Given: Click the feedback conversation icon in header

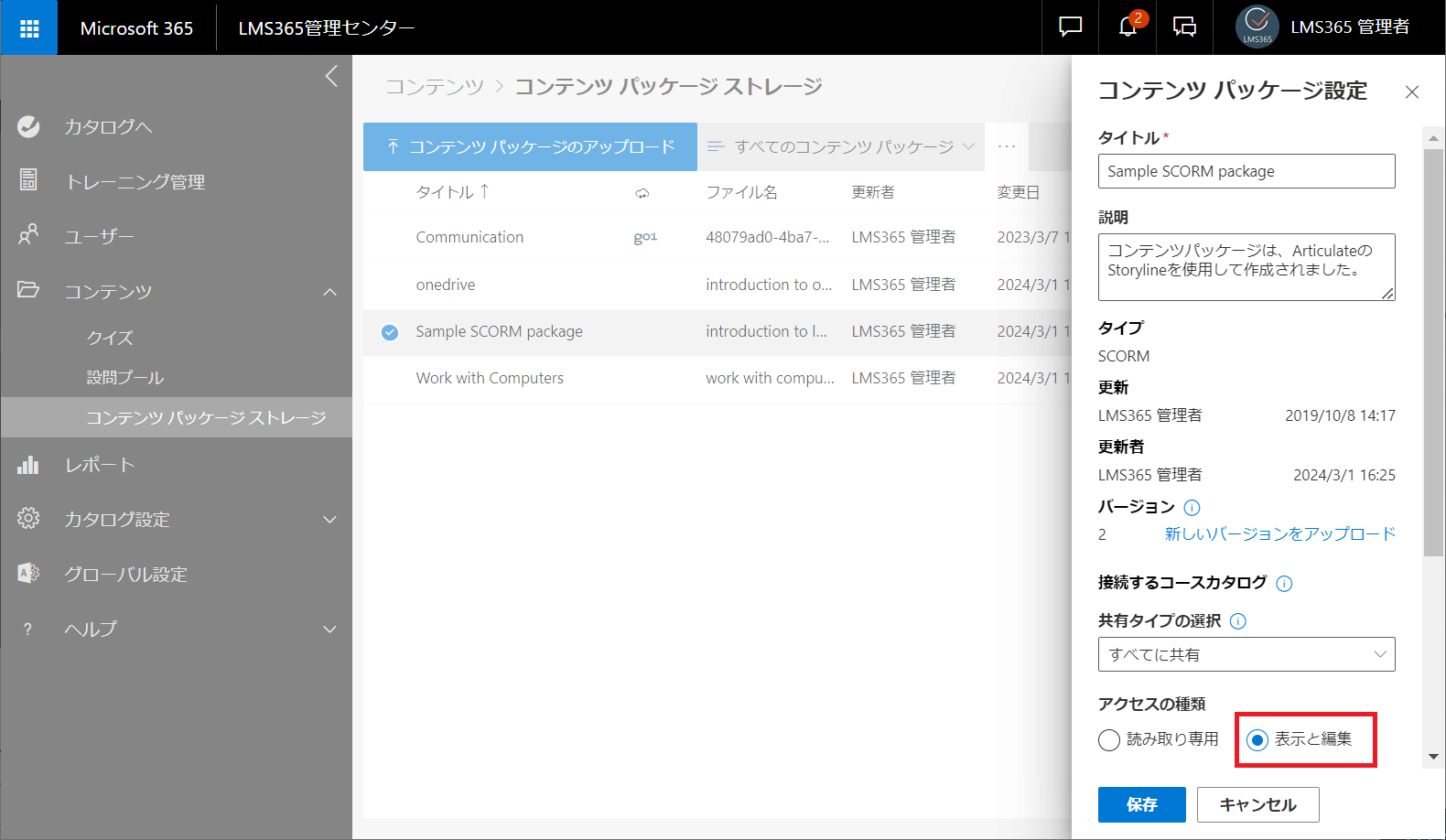Looking at the screenshot, I should (x=1184, y=27).
